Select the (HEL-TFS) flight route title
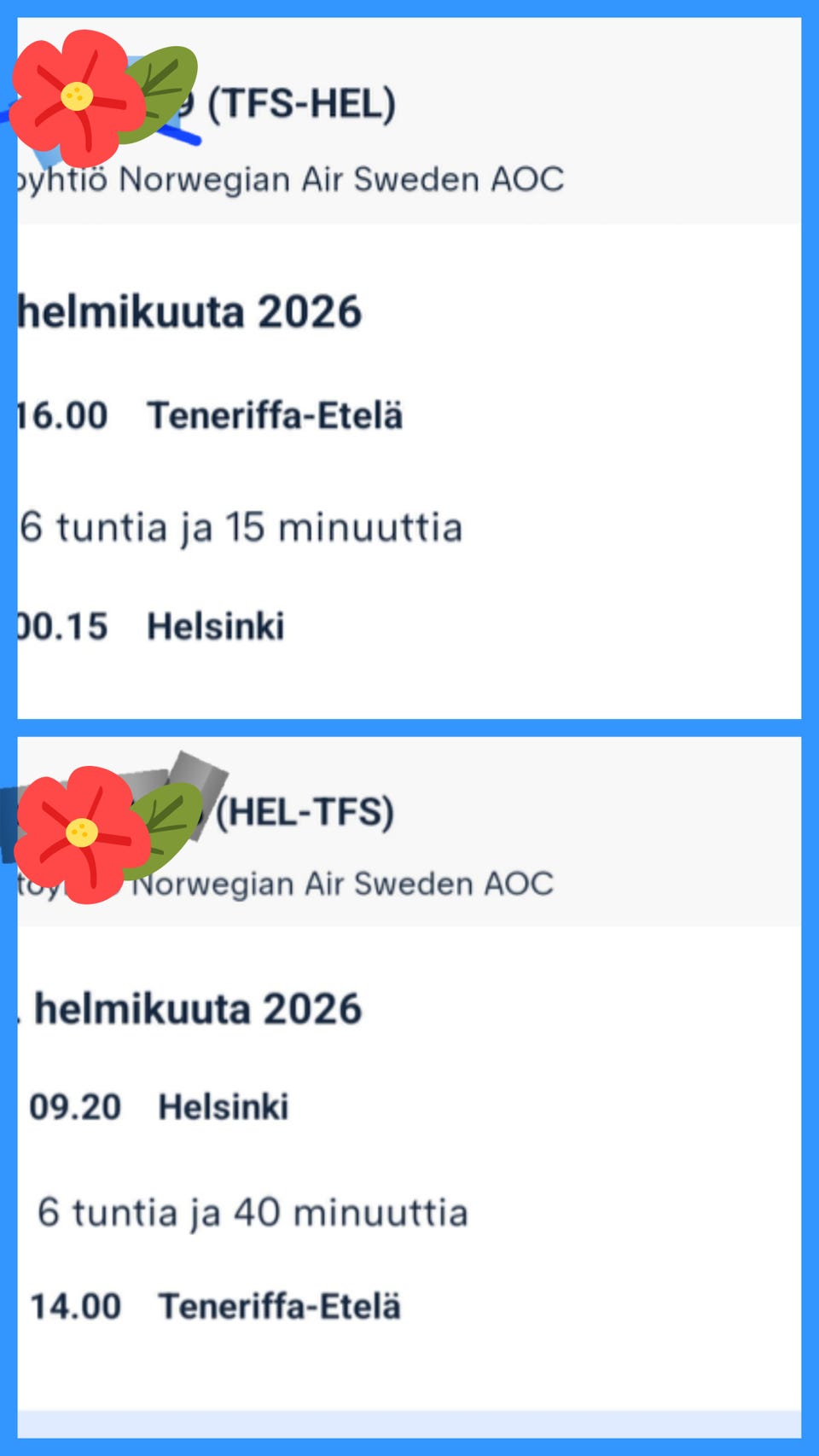This screenshot has height=1456, width=819. point(305,811)
